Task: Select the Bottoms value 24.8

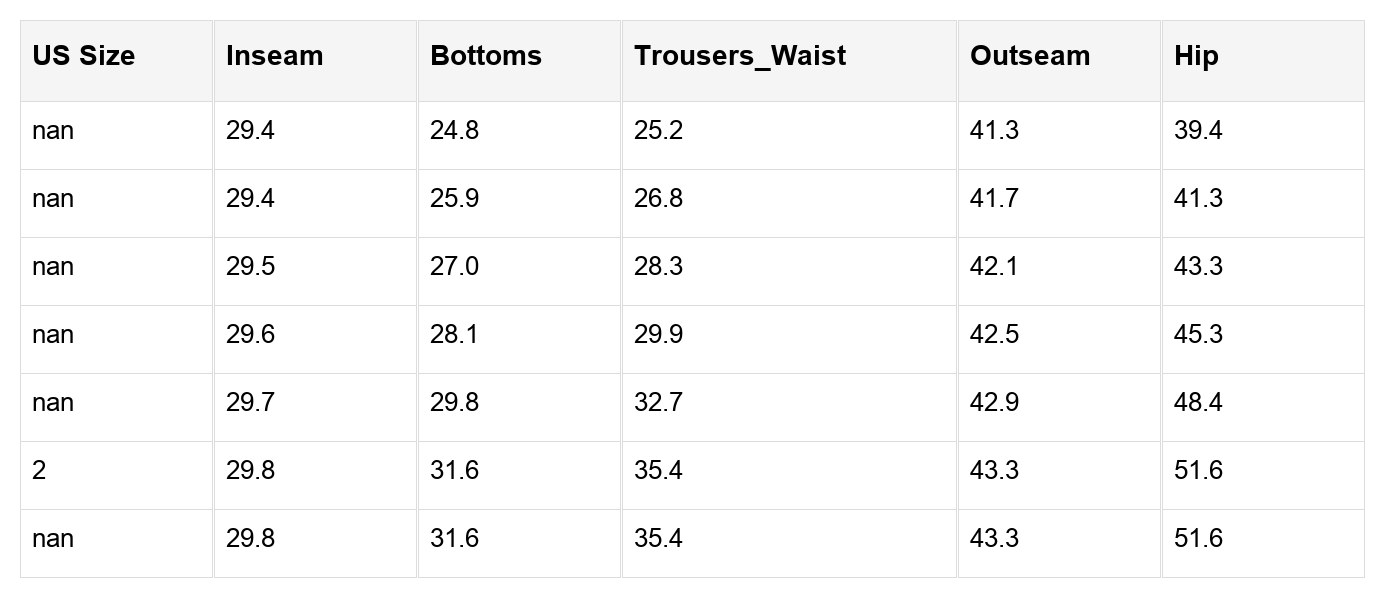Action: (455, 131)
